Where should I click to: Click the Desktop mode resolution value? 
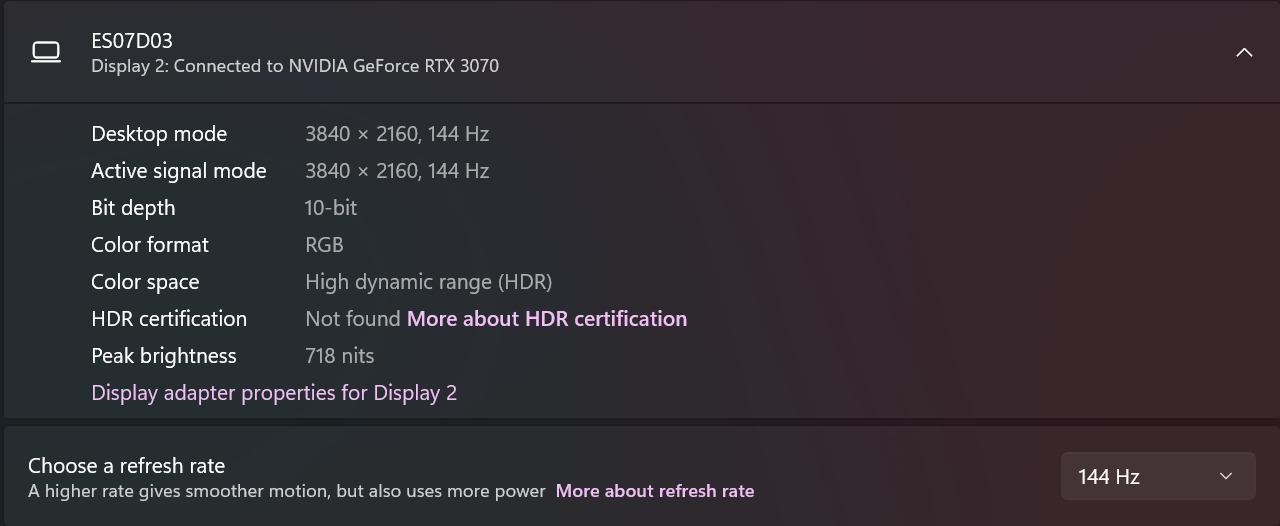click(397, 134)
